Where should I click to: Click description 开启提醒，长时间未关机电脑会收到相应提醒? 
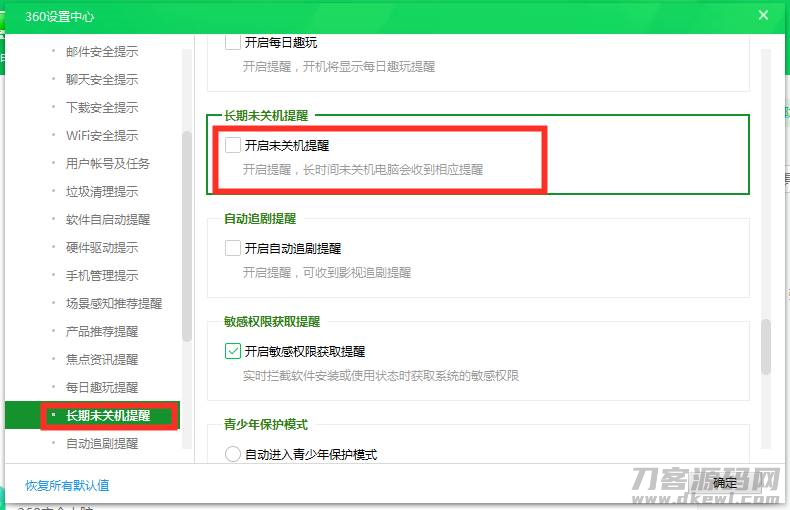363,169
